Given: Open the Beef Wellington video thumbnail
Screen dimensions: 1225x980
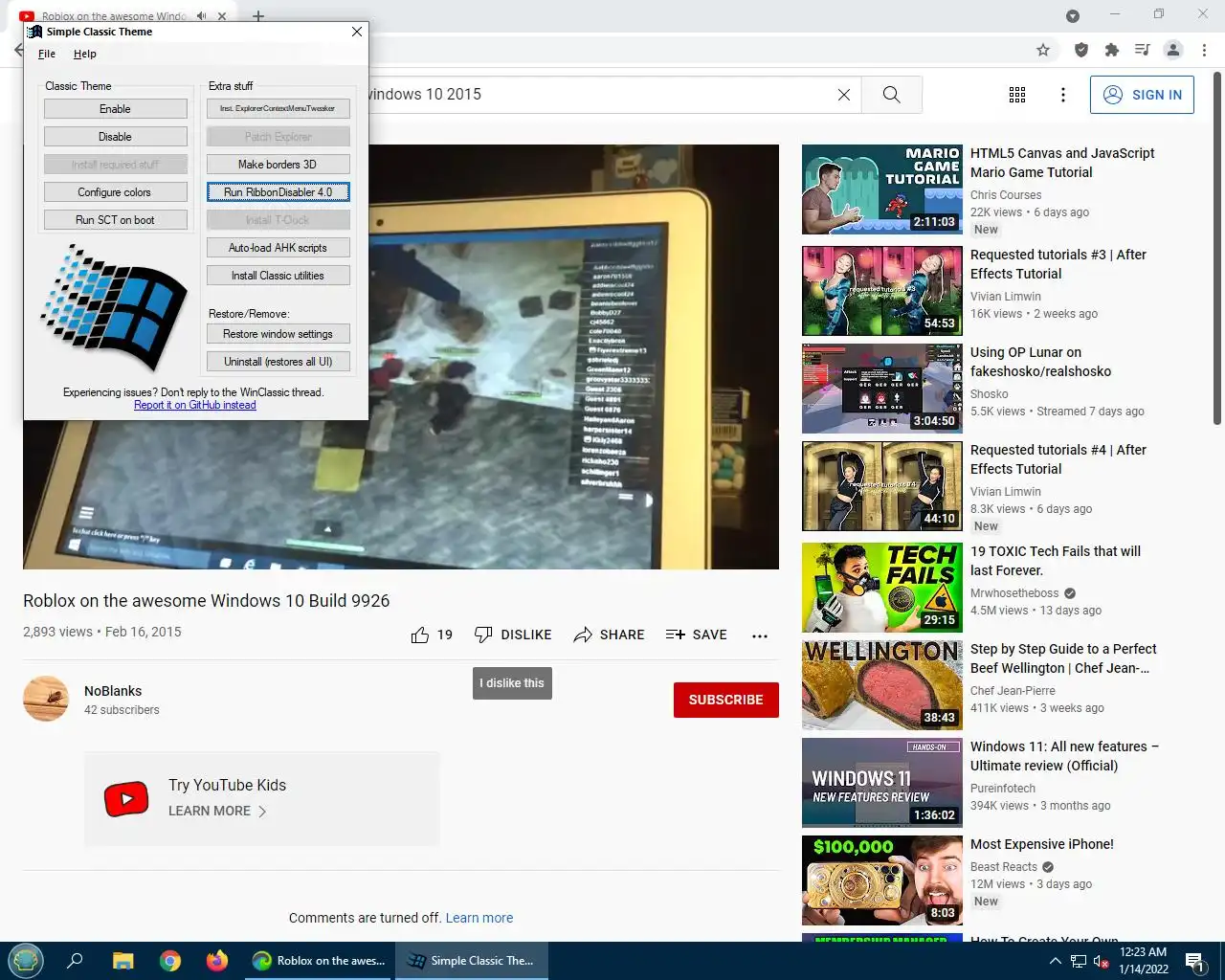Looking at the screenshot, I should (882, 685).
